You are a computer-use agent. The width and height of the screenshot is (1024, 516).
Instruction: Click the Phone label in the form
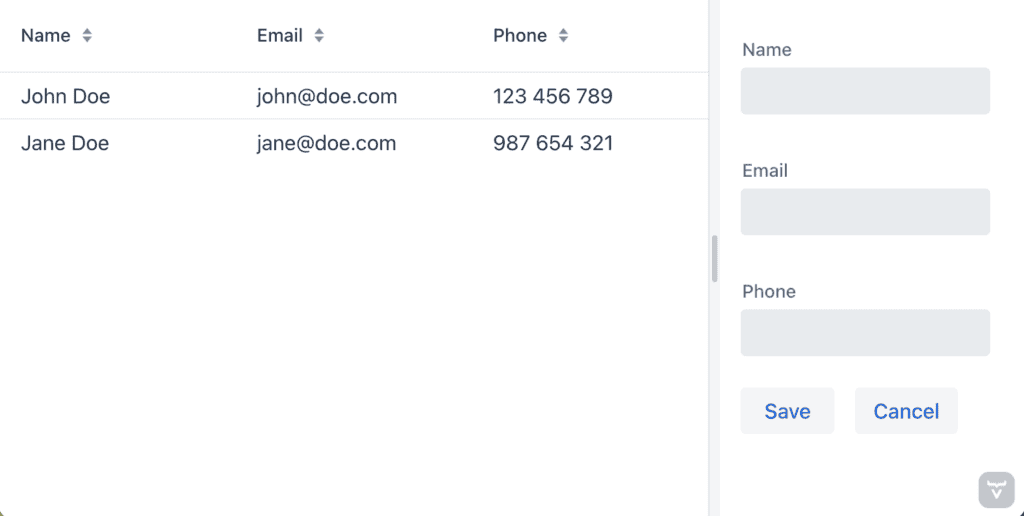(x=769, y=292)
